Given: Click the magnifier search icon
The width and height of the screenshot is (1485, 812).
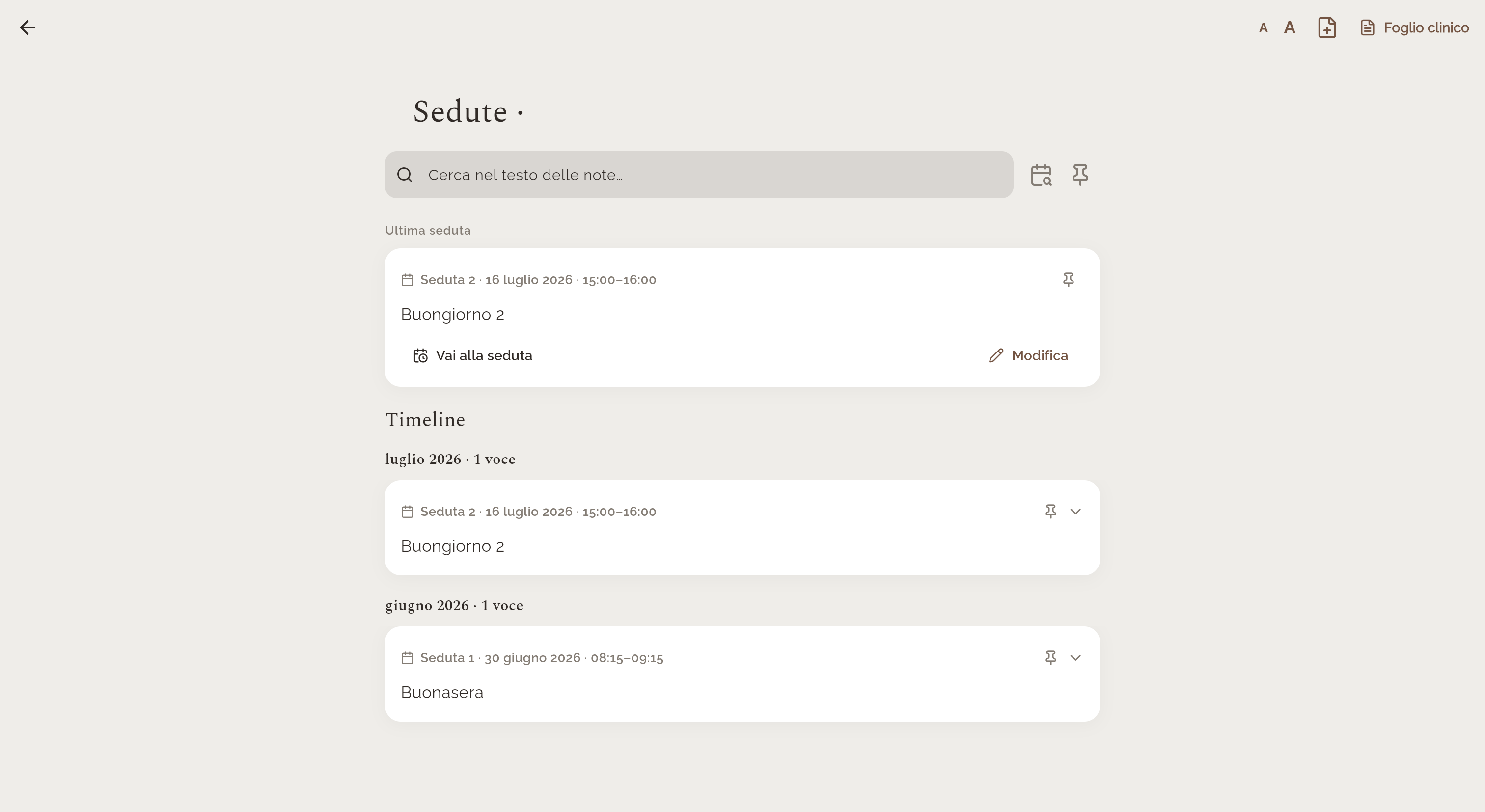Looking at the screenshot, I should [x=405, y=175].
